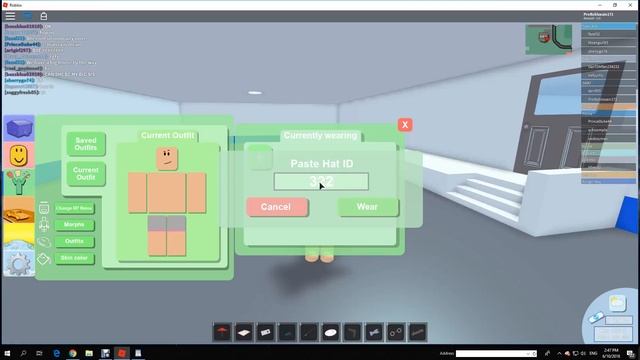
Task: Open the phone icon in the corner wheel
Action: [596, 317]
